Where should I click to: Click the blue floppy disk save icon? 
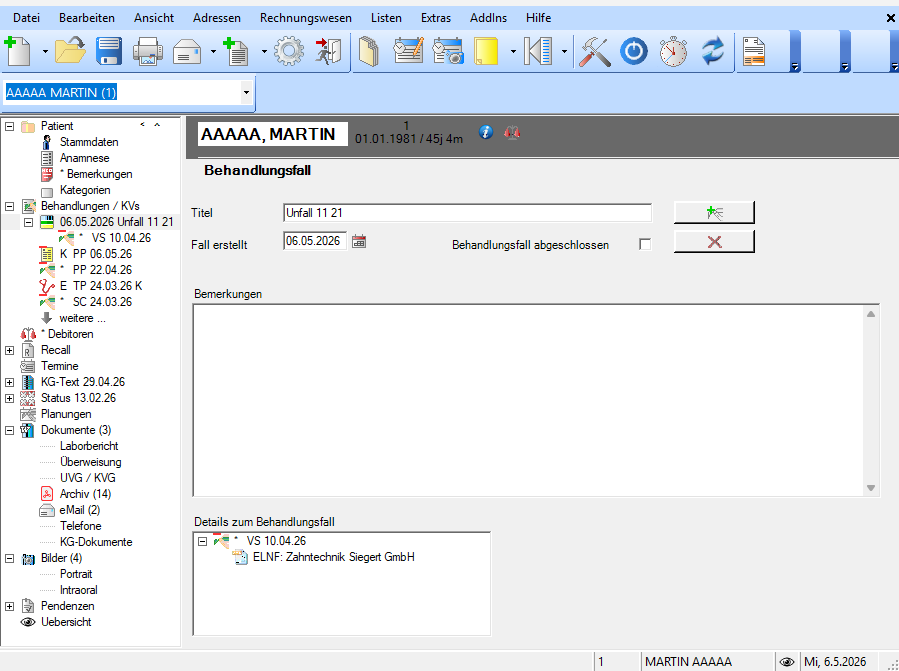coord(109,51)
